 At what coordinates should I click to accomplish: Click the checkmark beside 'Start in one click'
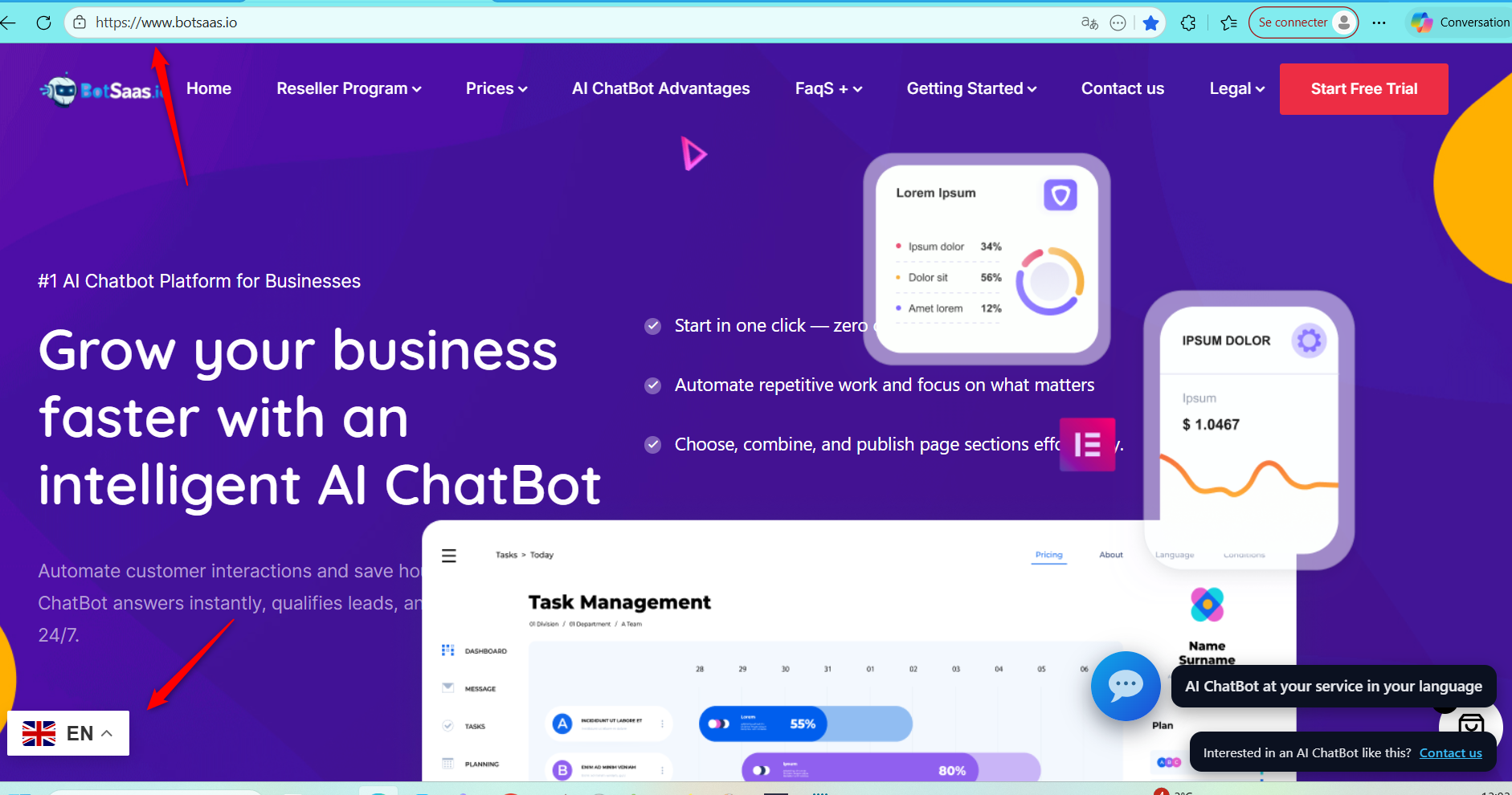(653, 326)
